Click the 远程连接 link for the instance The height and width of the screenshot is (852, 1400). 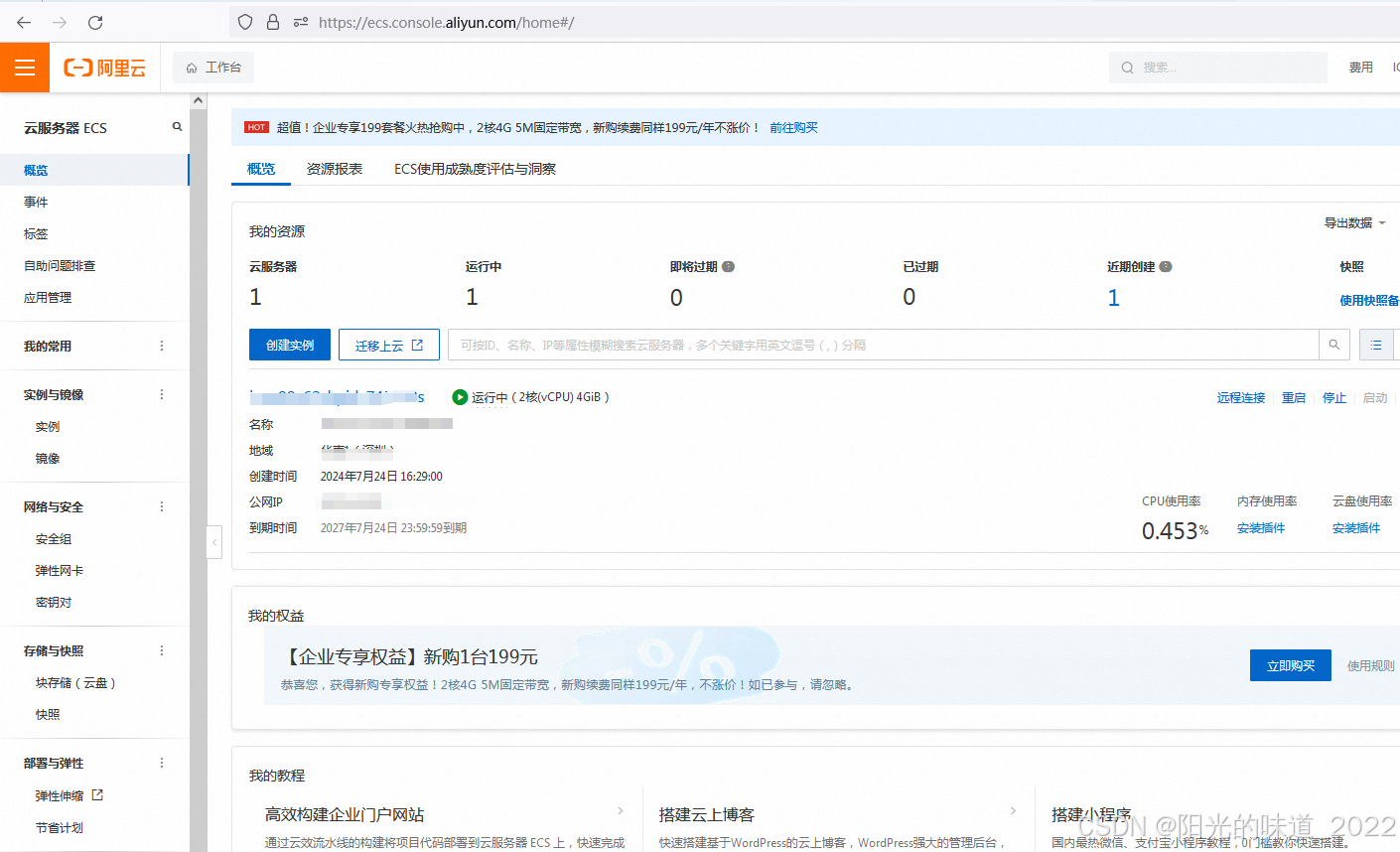(x=1241, y=398)
